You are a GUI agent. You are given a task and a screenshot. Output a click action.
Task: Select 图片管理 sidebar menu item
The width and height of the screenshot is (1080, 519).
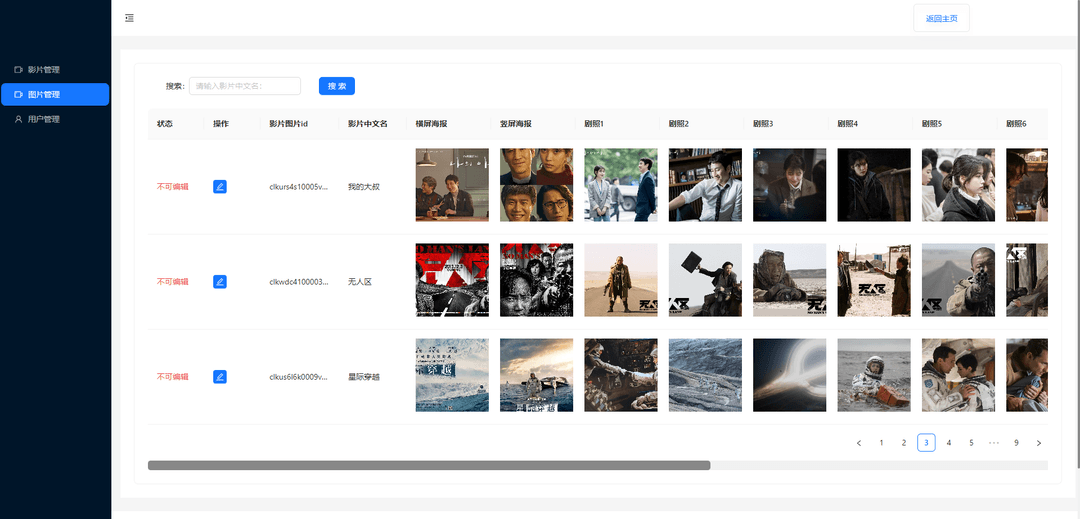click(55, 94)
